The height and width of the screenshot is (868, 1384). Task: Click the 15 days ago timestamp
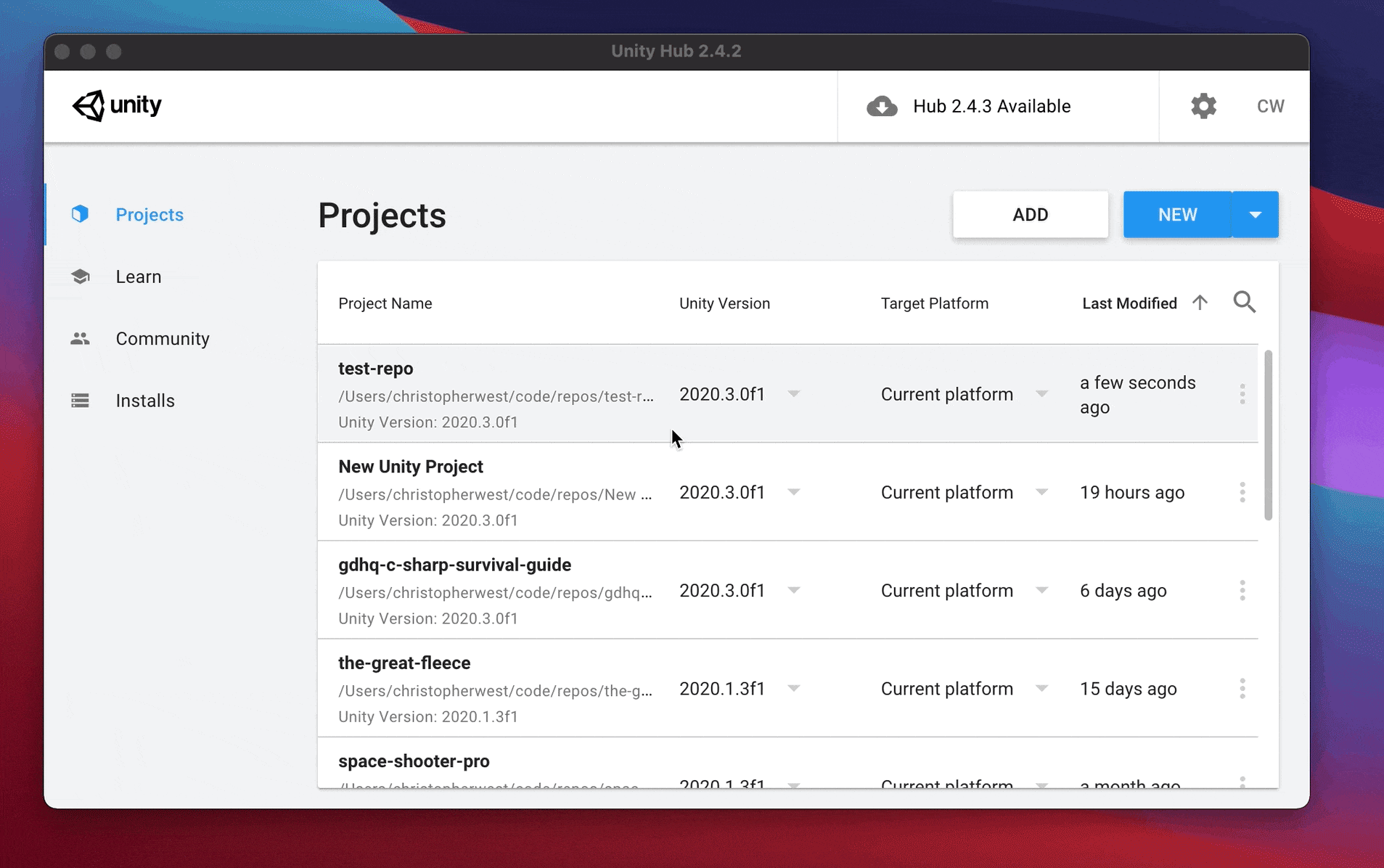[1128, 688]
